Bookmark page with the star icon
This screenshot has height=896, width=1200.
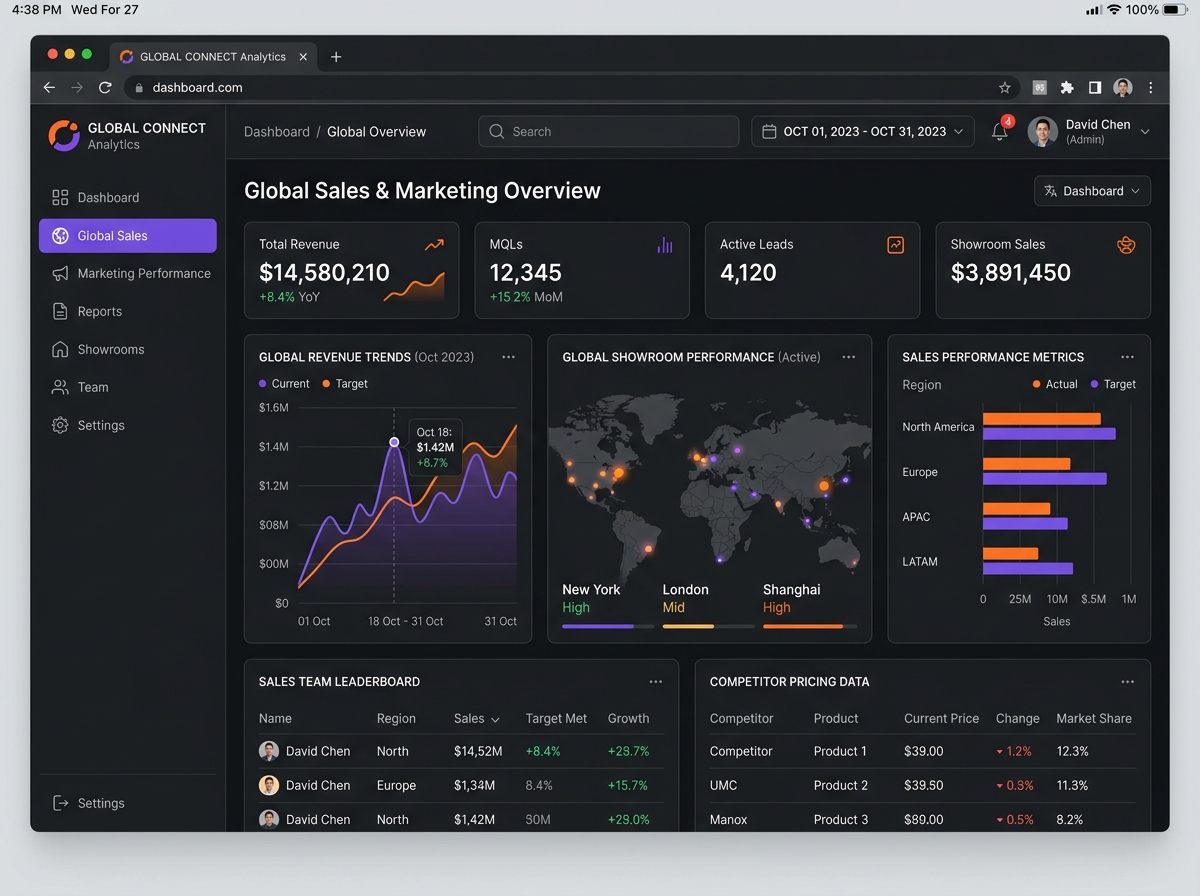(1005, 88)
